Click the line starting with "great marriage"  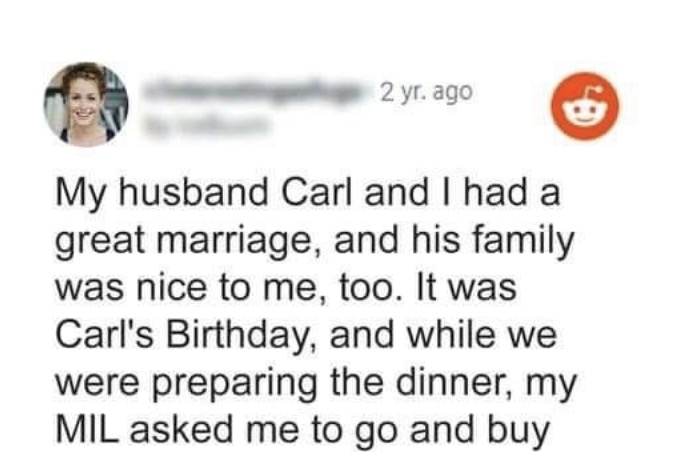[x=314, y=242]
